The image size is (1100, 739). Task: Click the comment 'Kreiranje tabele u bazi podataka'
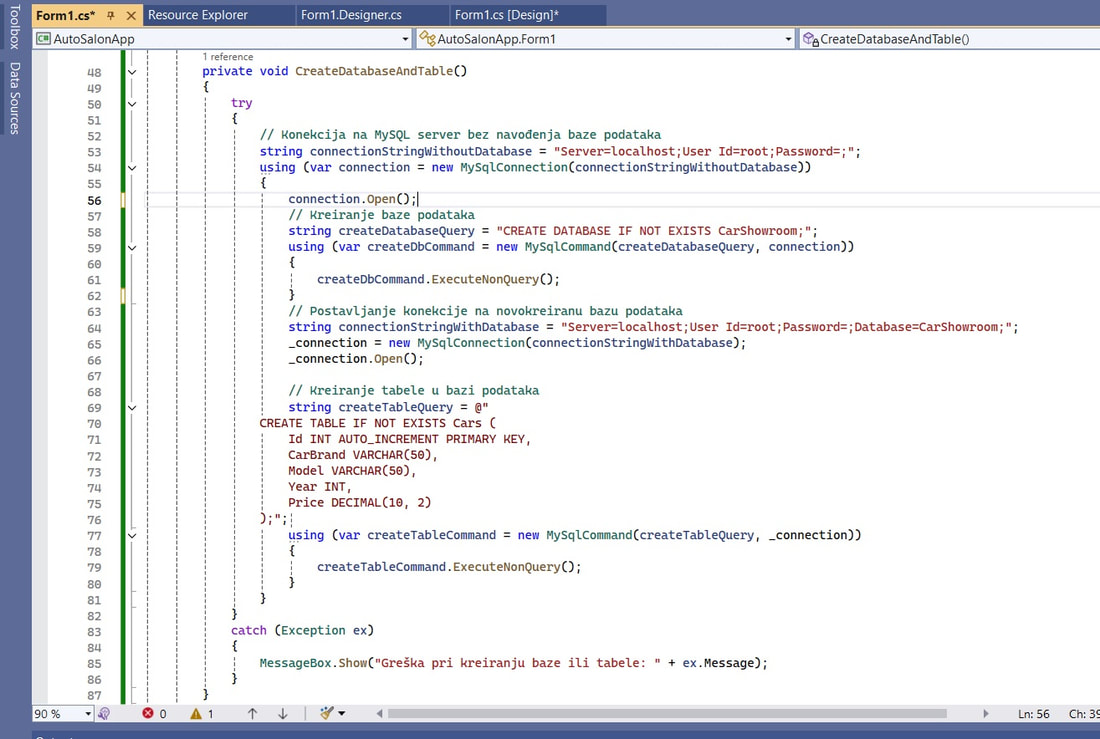point(413,390)
